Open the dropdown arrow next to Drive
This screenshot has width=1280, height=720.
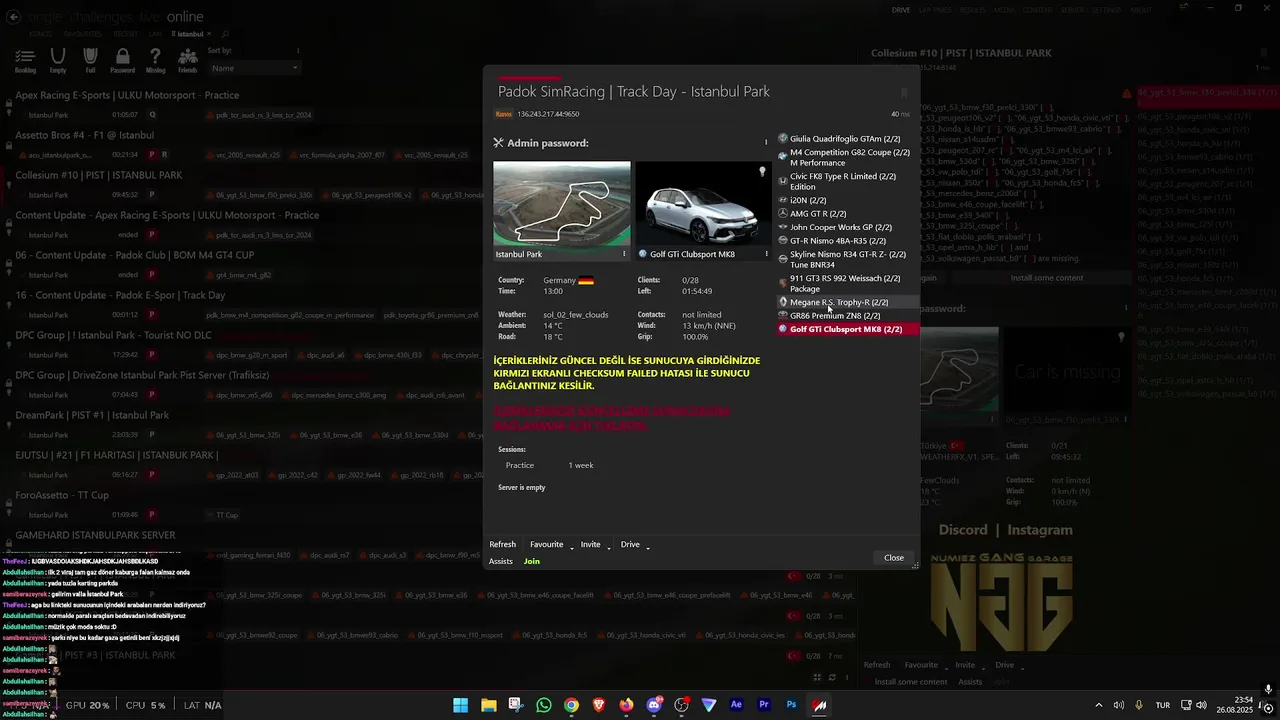click(648, 547)
